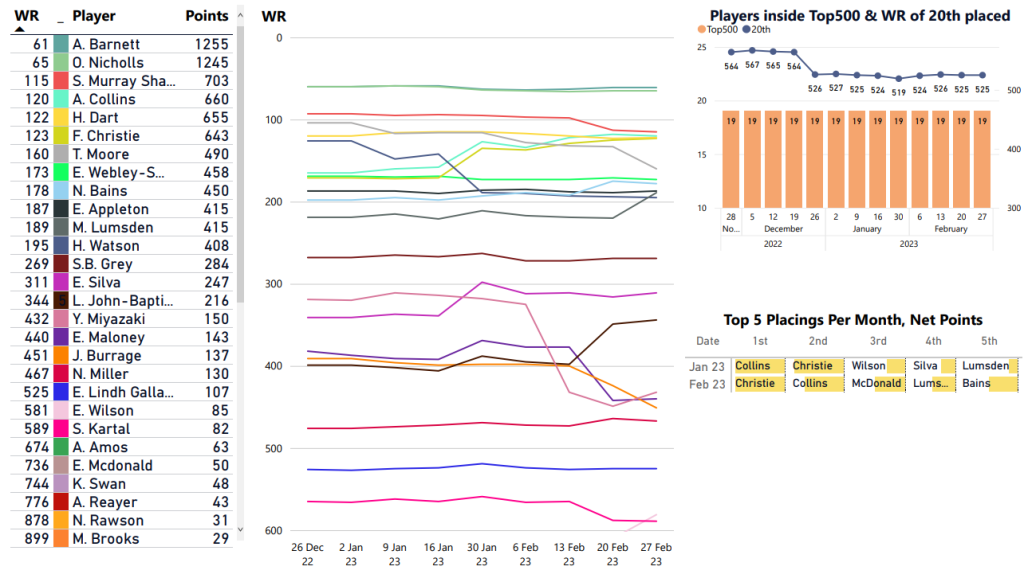Screen dimensions: 1024x578
Task: Select A. Barnett's teal color square
Action: coord(61,44)
